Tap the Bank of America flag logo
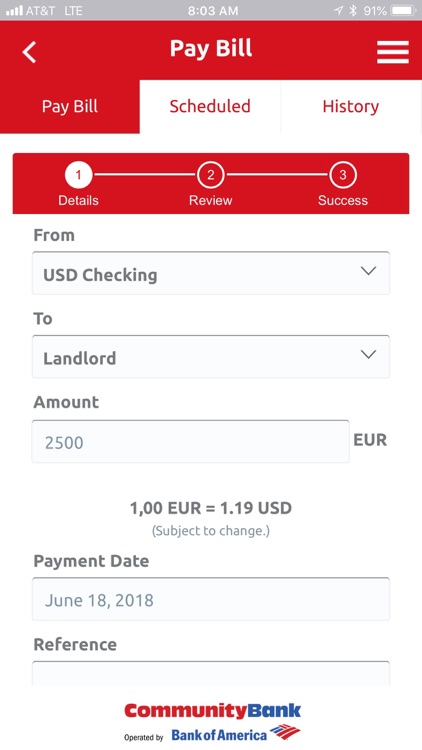422x750 pixels. point(285,731)
